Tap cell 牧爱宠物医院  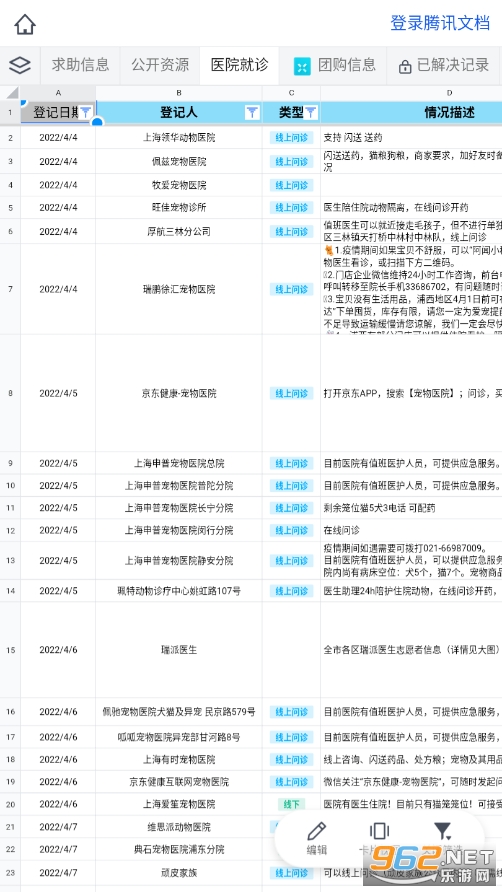(179, 185)
